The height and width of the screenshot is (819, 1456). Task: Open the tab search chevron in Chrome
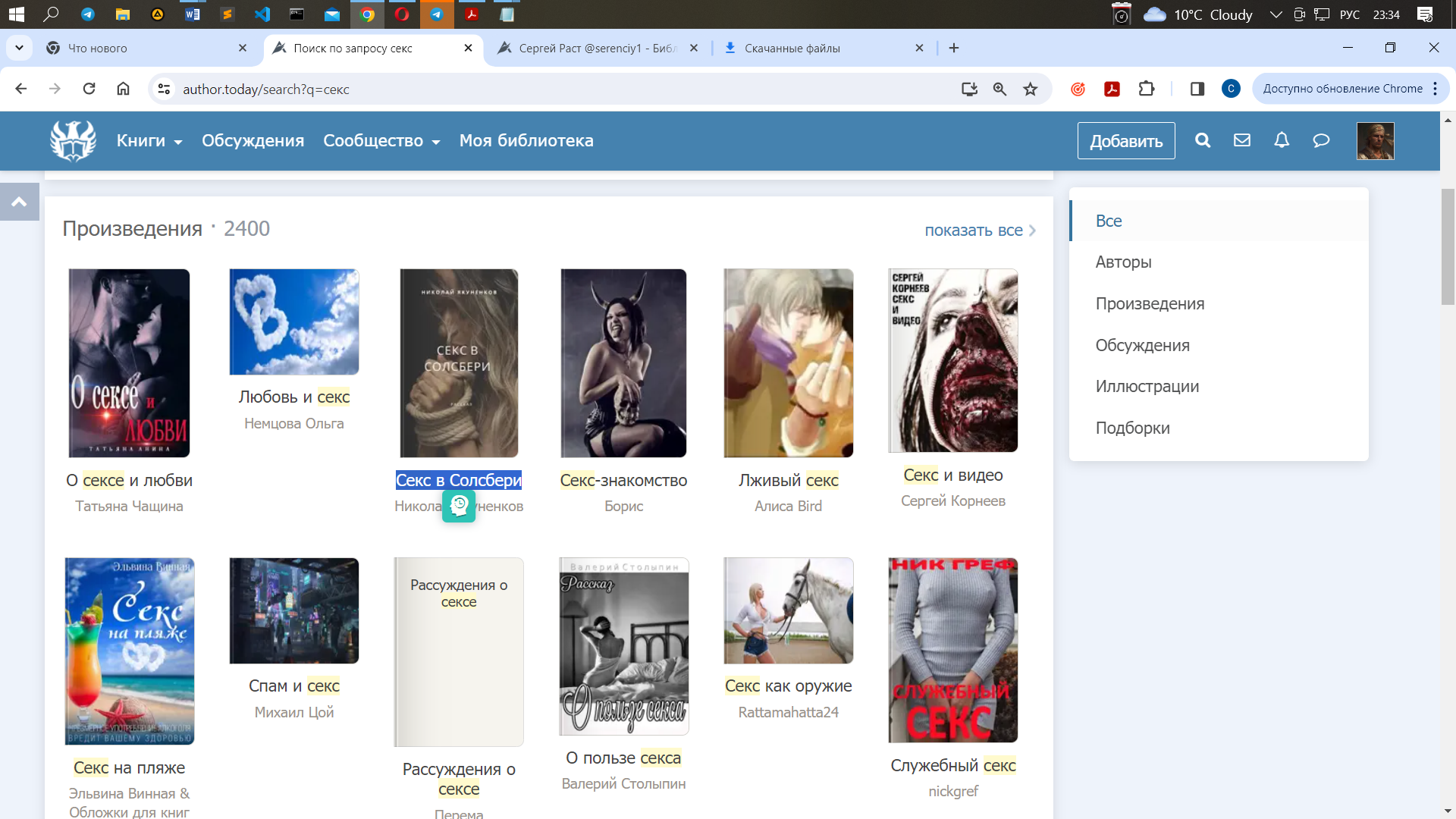19,48
